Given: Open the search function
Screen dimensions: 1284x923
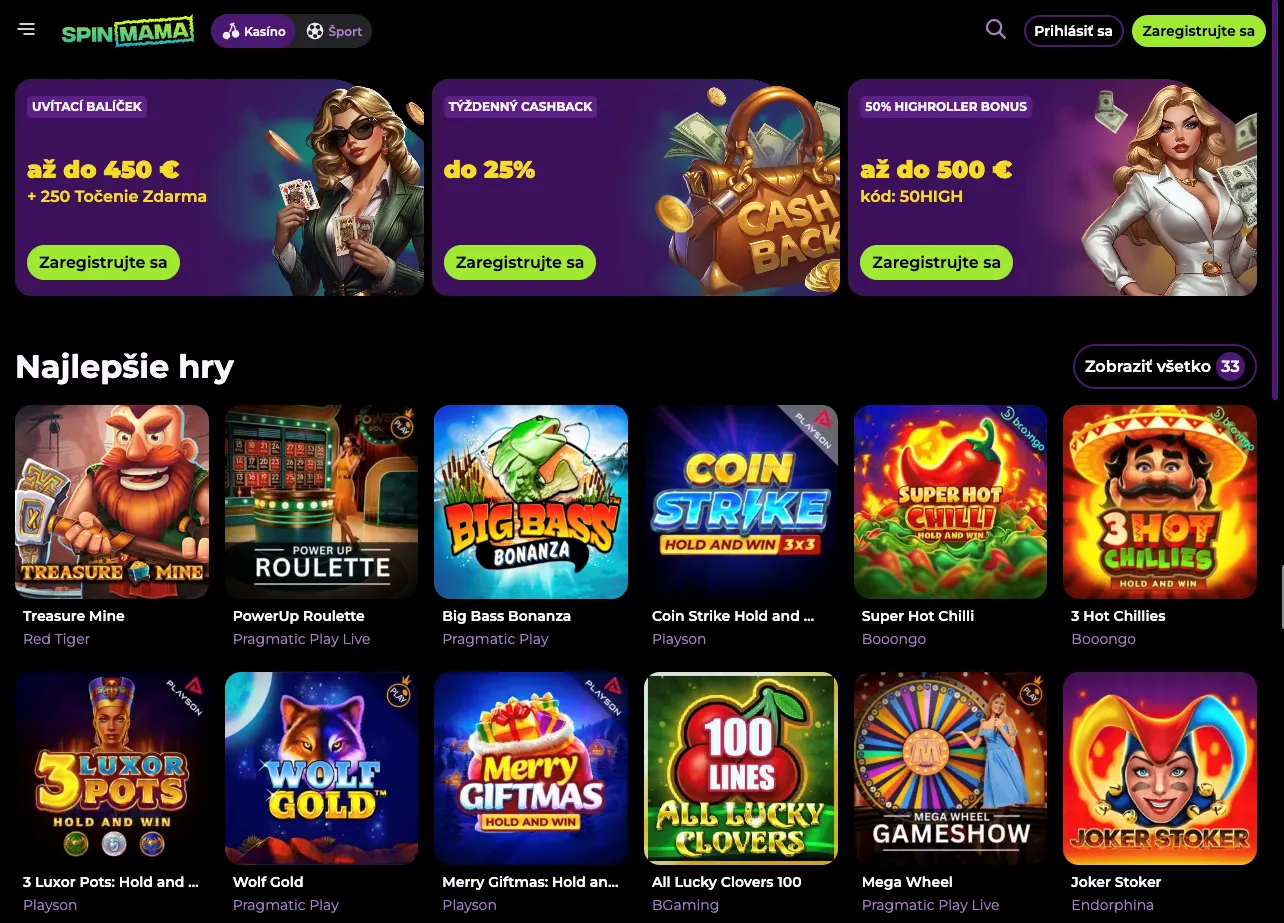Looking at the screenshot, I should click(x=995, y=30).
